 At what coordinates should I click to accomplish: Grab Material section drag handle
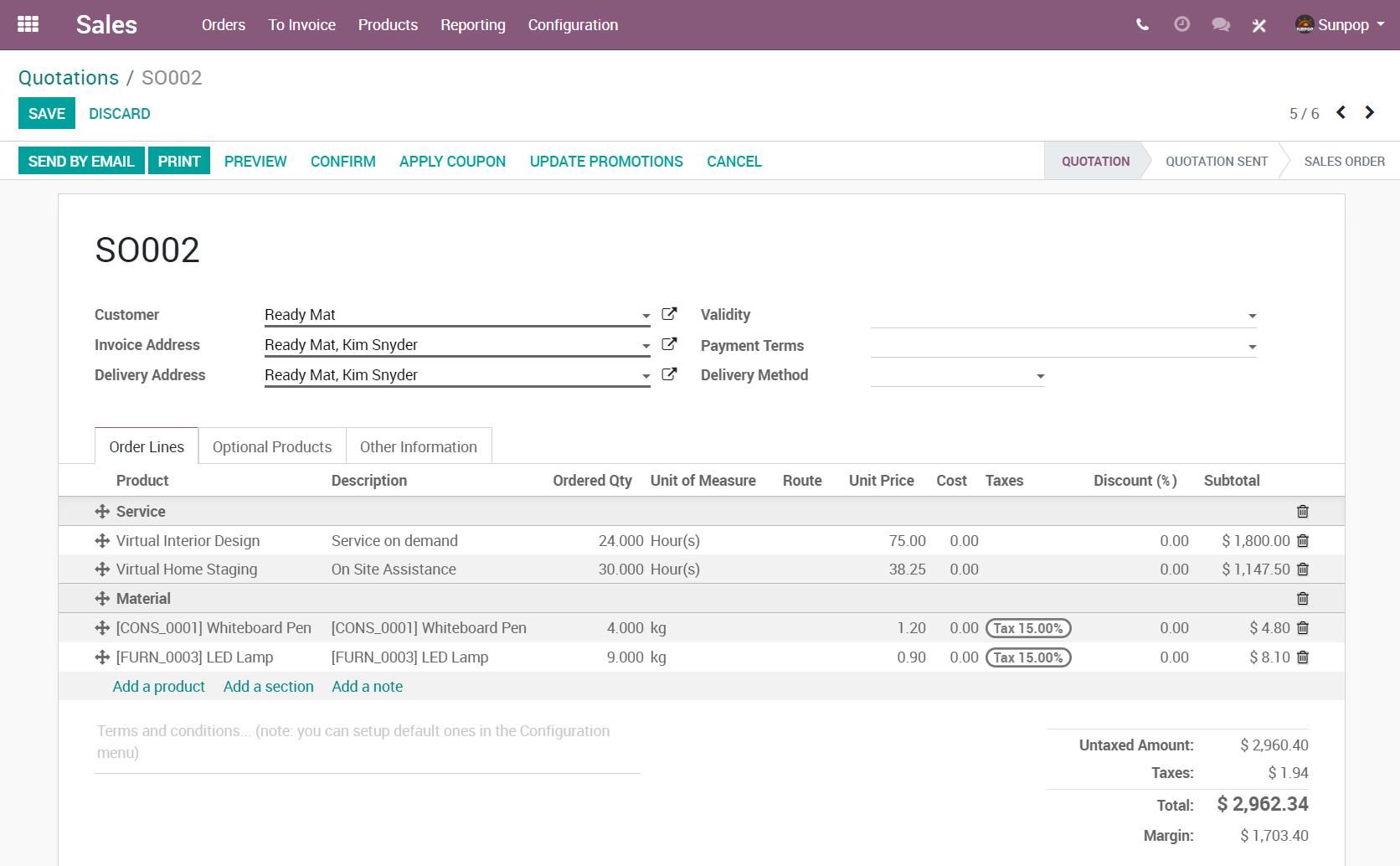click(x=102, y=599)
